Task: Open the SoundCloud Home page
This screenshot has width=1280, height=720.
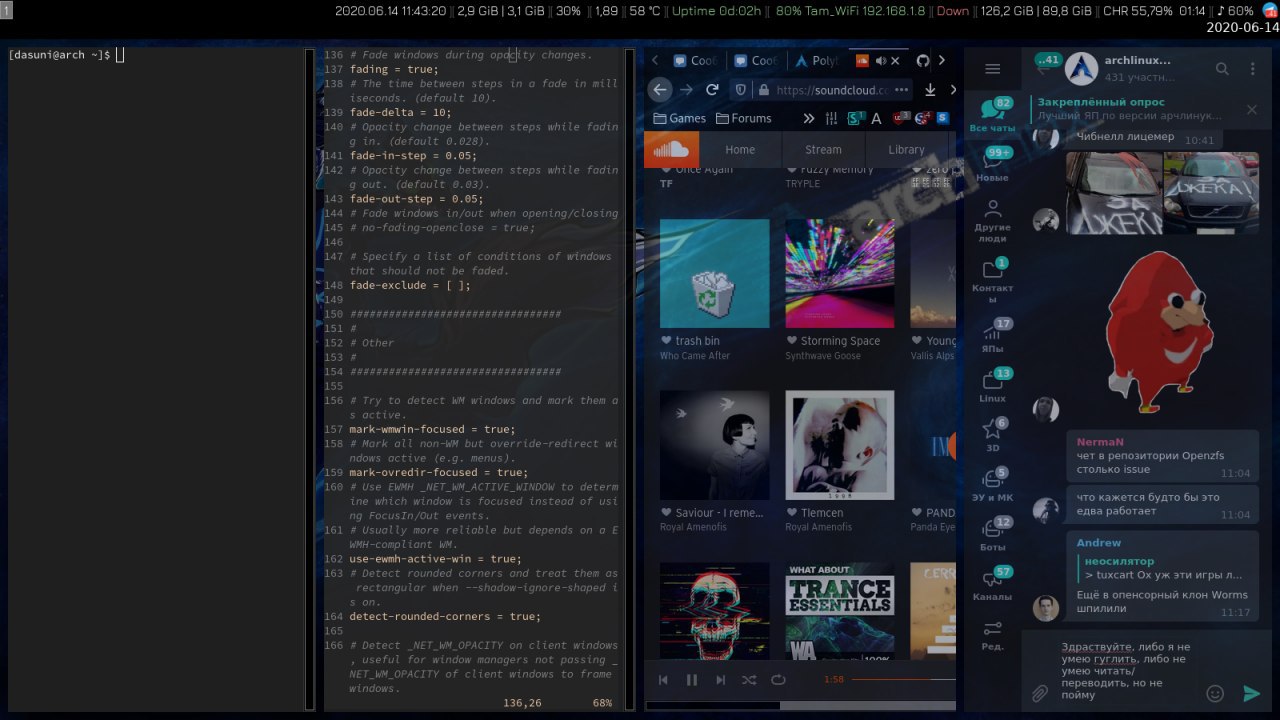Action: point(740,149)
